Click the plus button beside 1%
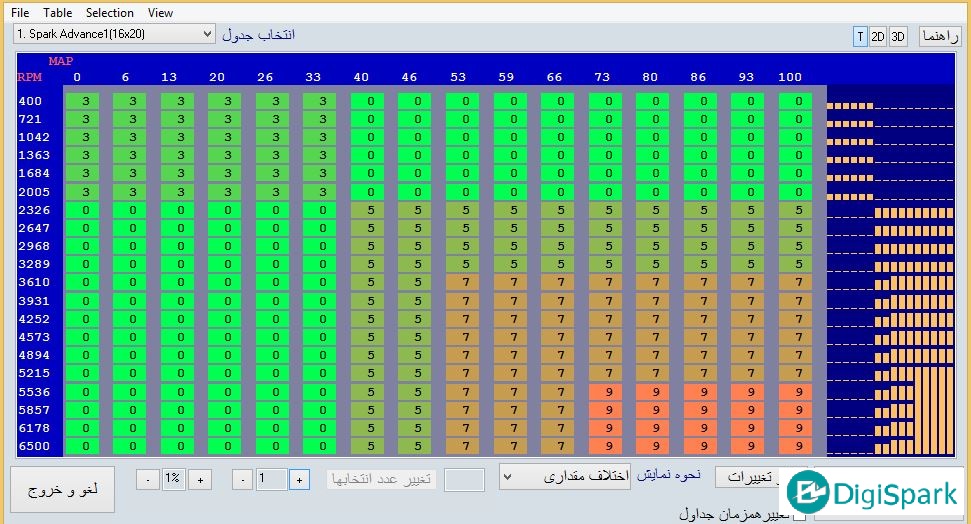The image size is (971, 524). [200, 479]
